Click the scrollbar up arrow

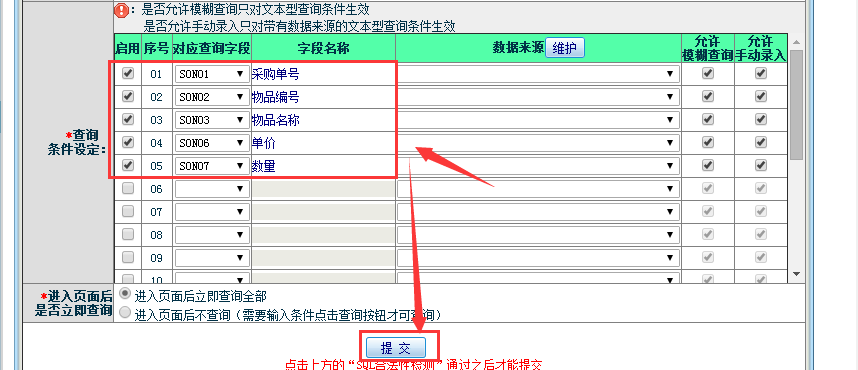(796, 42)
